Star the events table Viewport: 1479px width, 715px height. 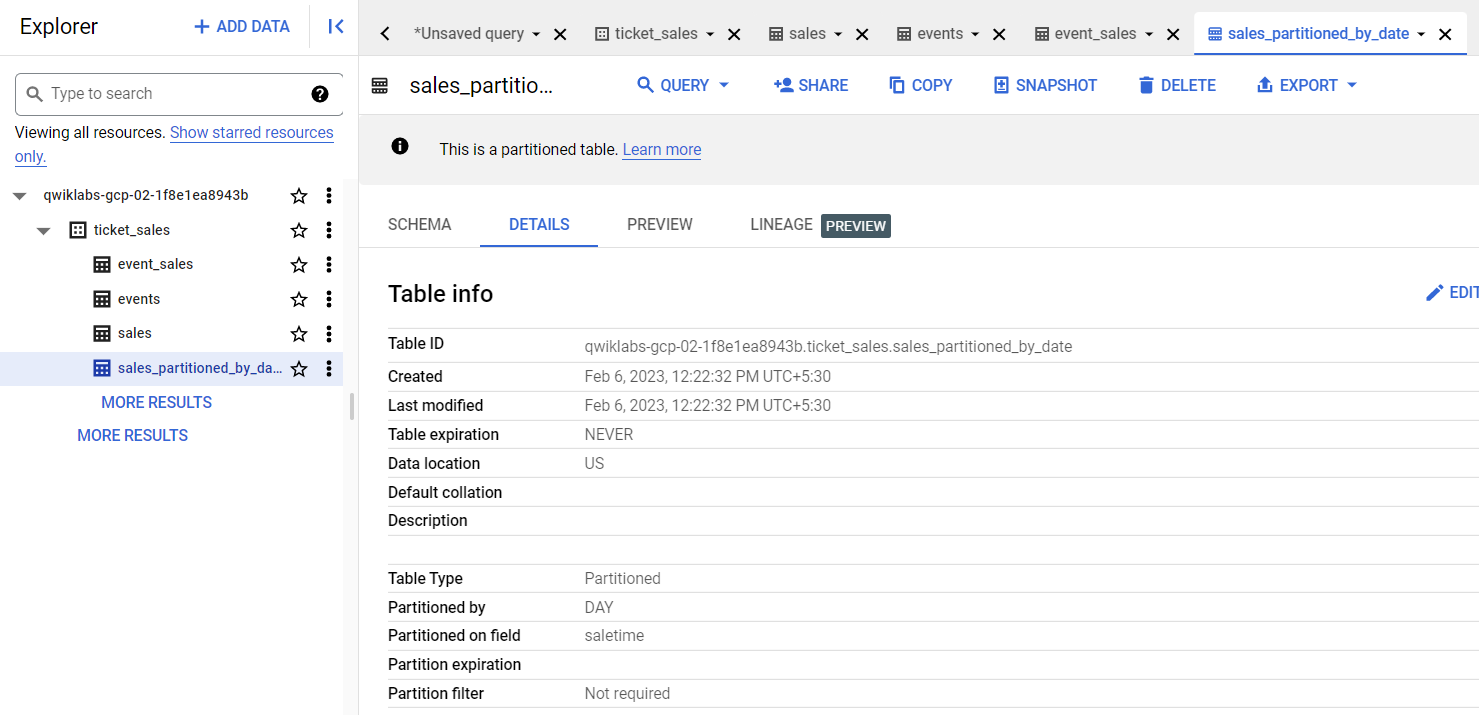pos(298,299)
